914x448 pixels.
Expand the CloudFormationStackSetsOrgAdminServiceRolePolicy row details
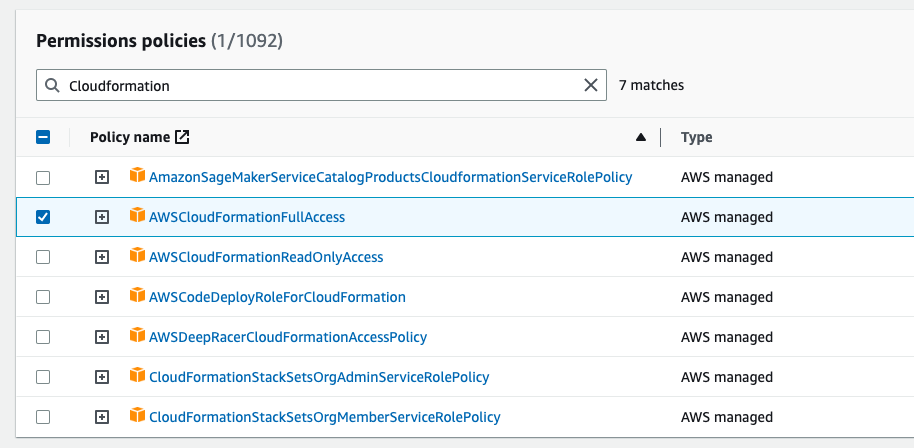[102, 378]
